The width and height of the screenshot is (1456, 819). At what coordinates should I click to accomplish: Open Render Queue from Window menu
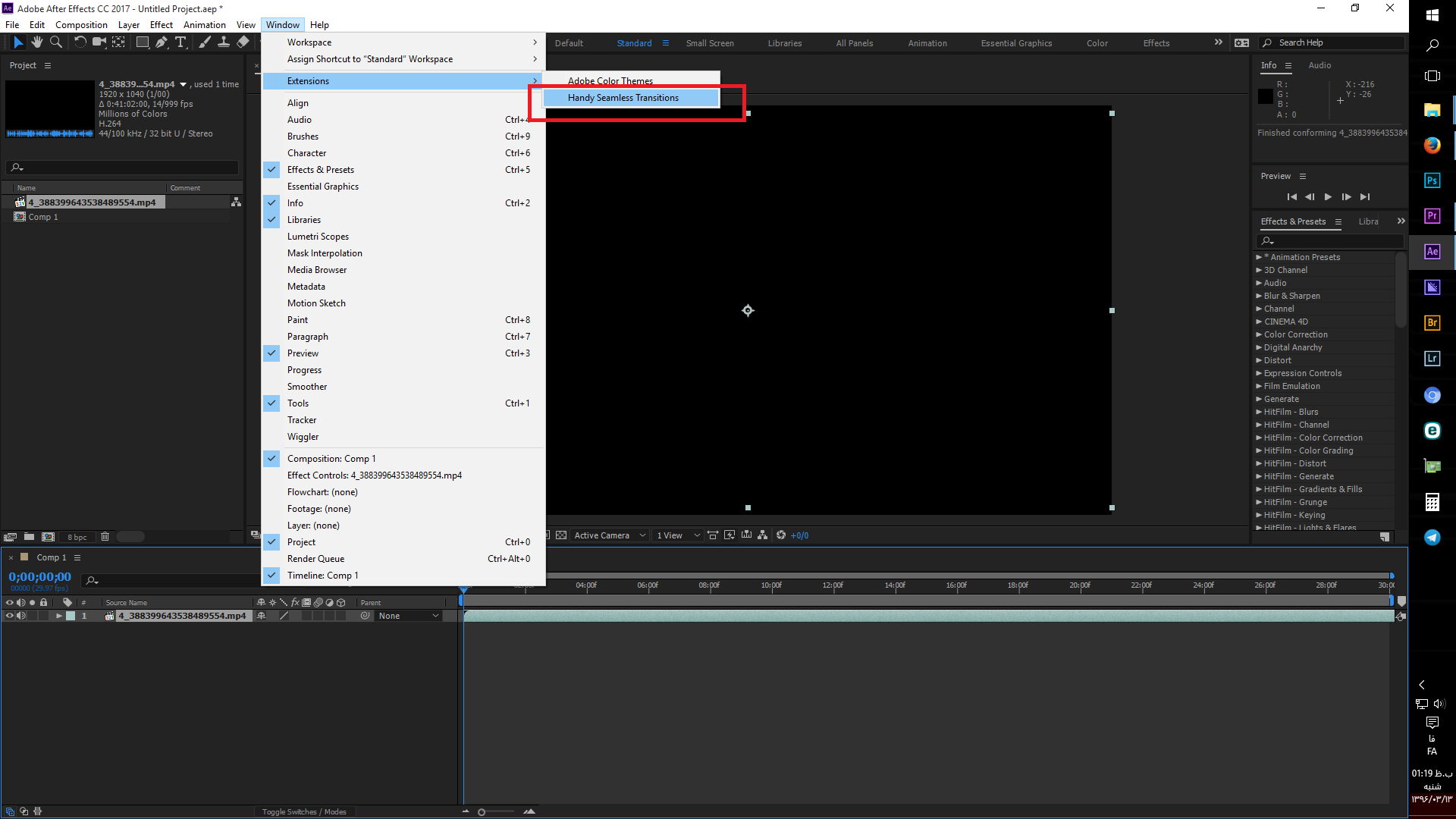coord(403,559)
